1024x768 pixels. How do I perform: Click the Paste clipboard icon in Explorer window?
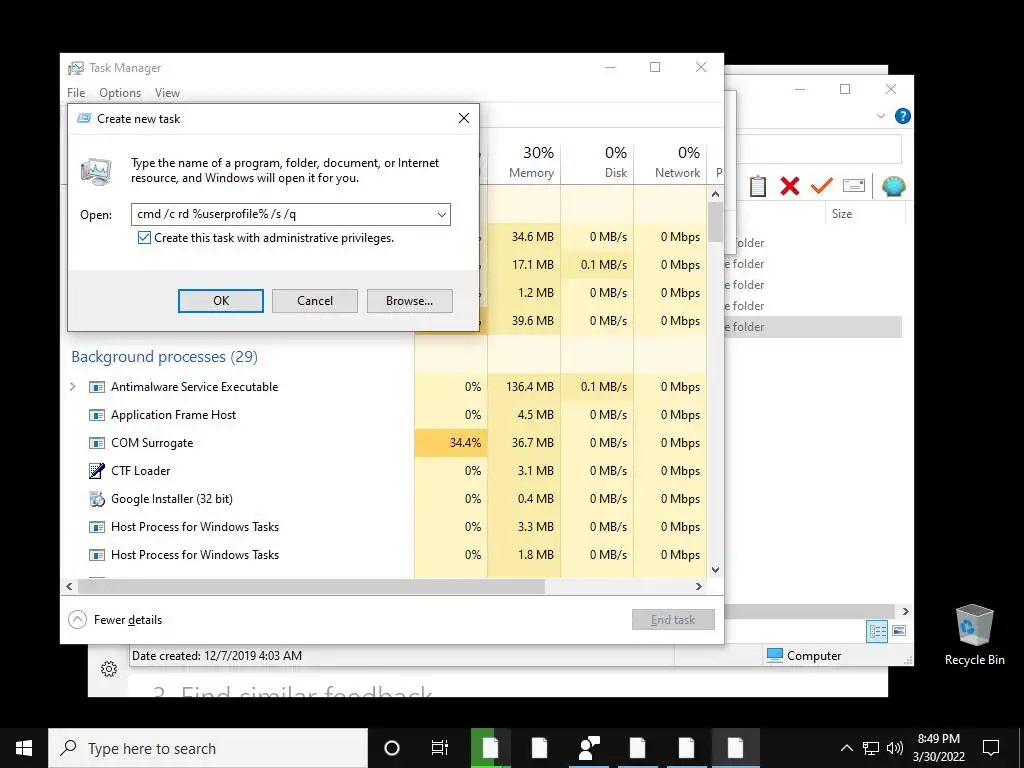(x=758, y=186)
